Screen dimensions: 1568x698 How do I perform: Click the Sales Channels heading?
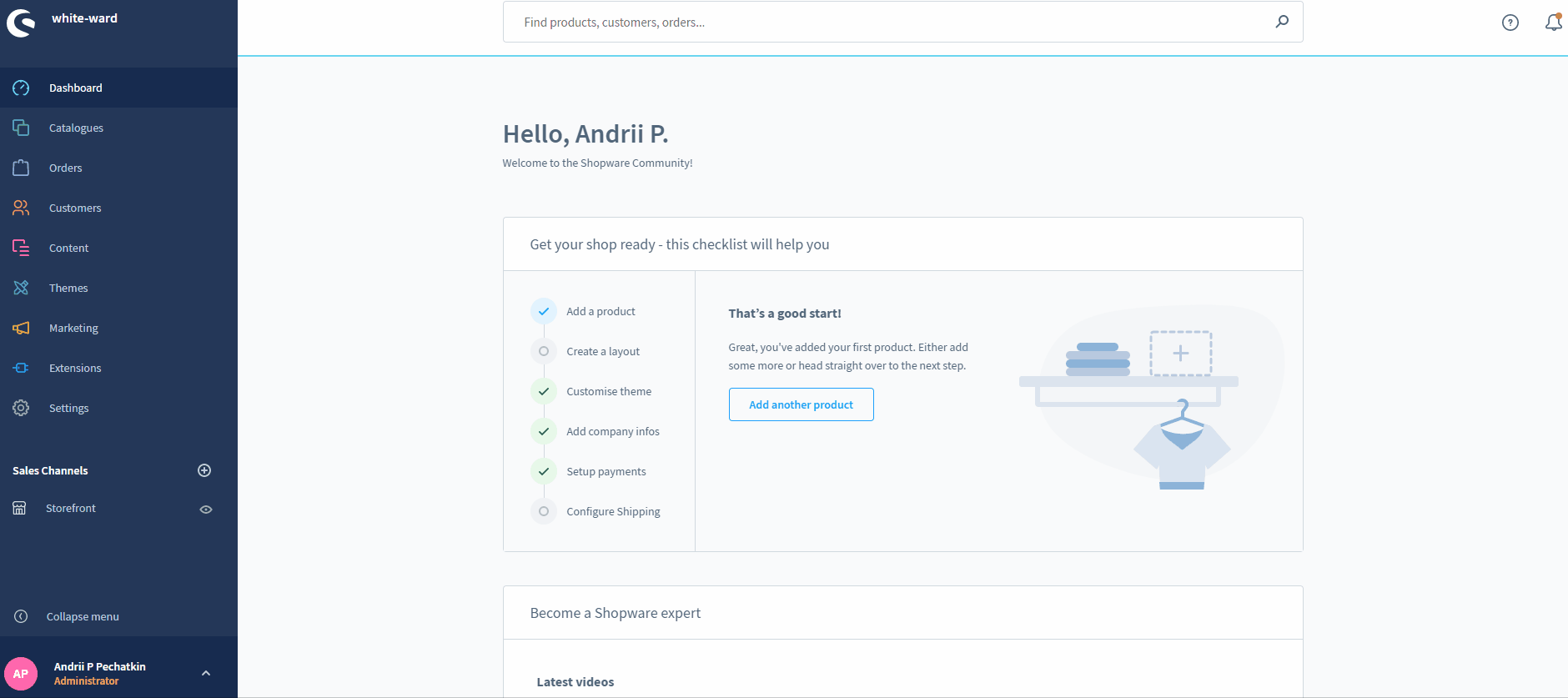(x=50, y=470)
